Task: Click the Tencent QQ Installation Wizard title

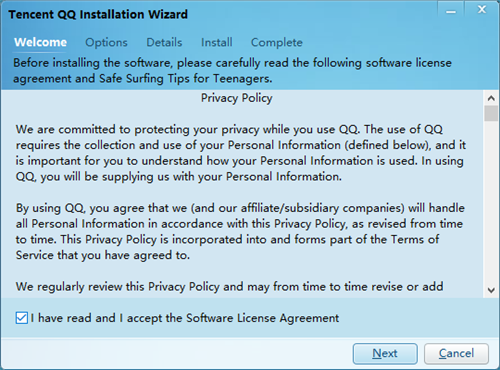Action: (98, 14)
